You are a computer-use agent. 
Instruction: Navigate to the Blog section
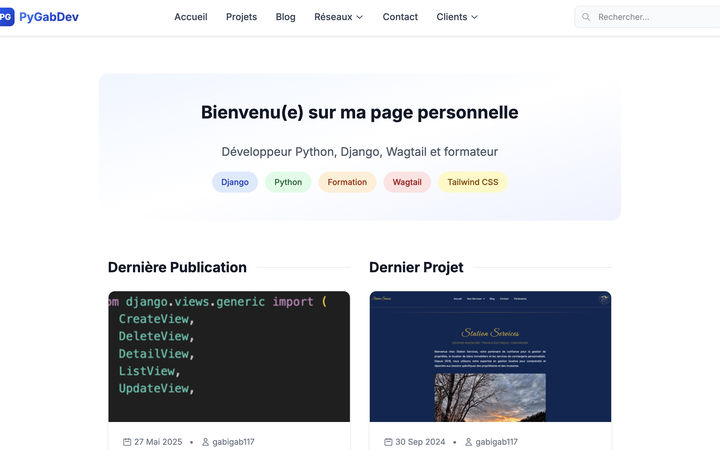point(286,17)
